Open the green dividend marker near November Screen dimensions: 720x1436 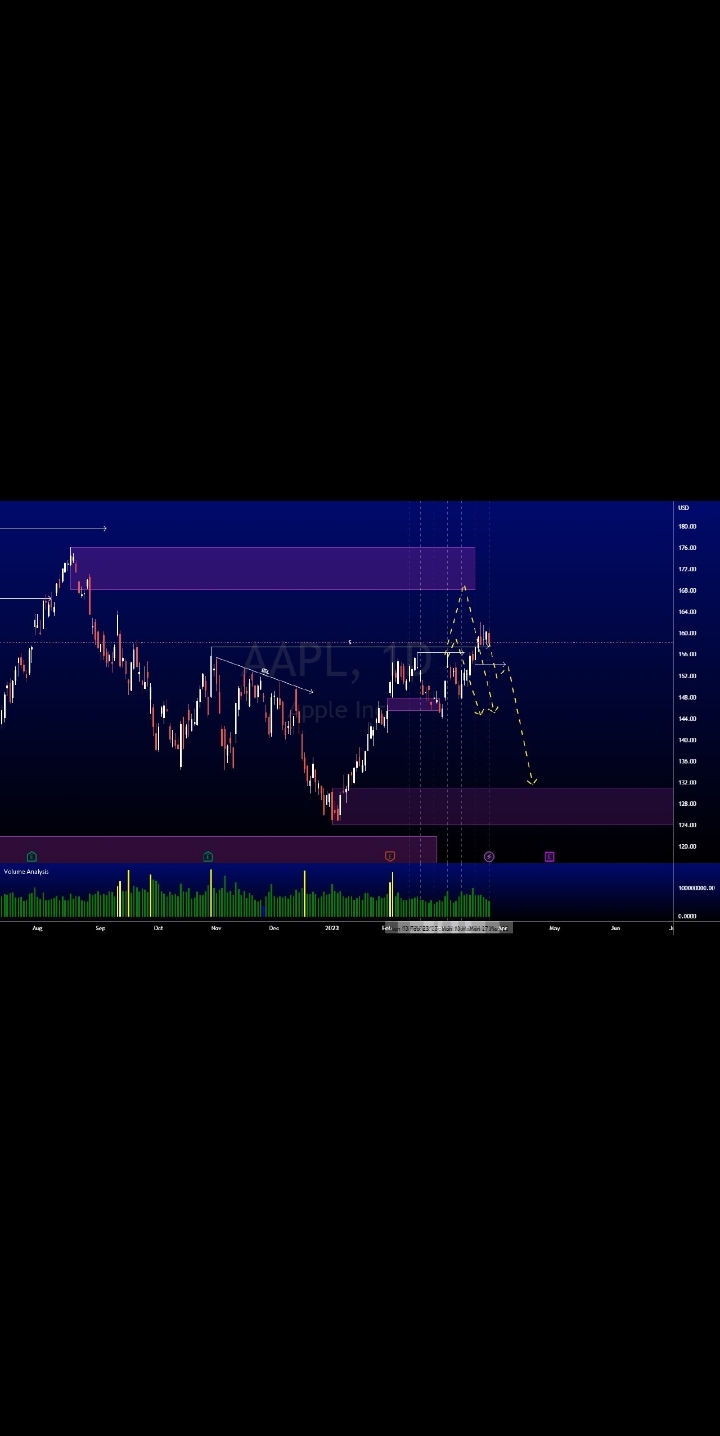click(x=208, y=856)
